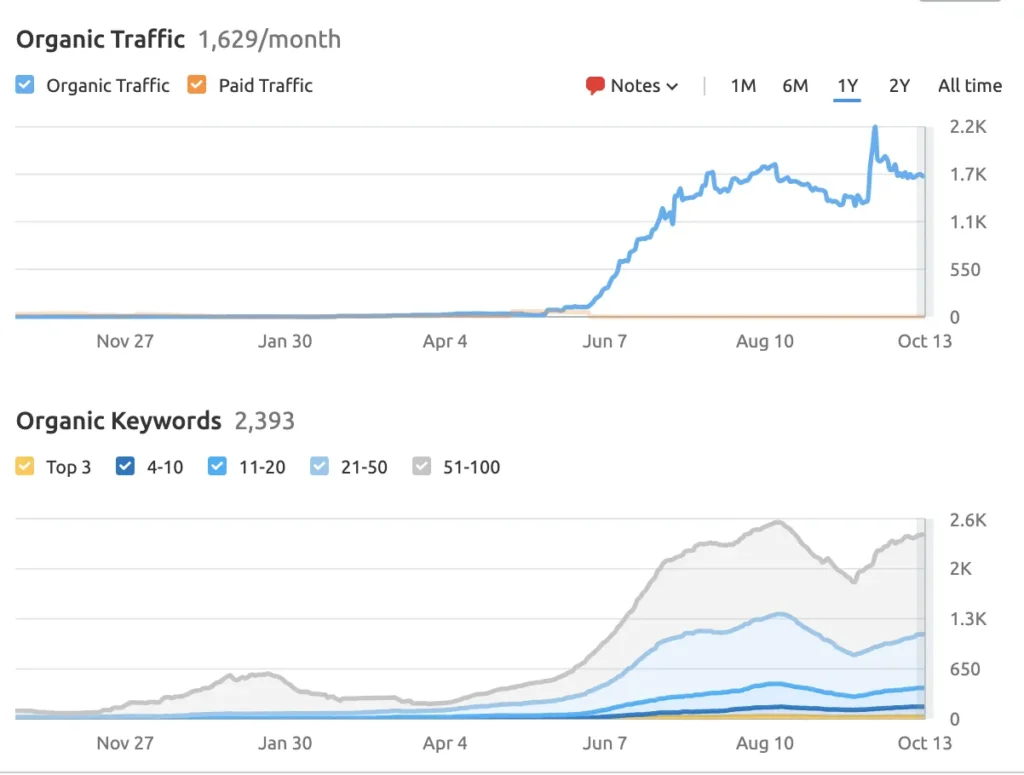This screenshot has width=1024, height=775.
Task: Switch to the 2Y time range
Action: (x=899, y=86)
